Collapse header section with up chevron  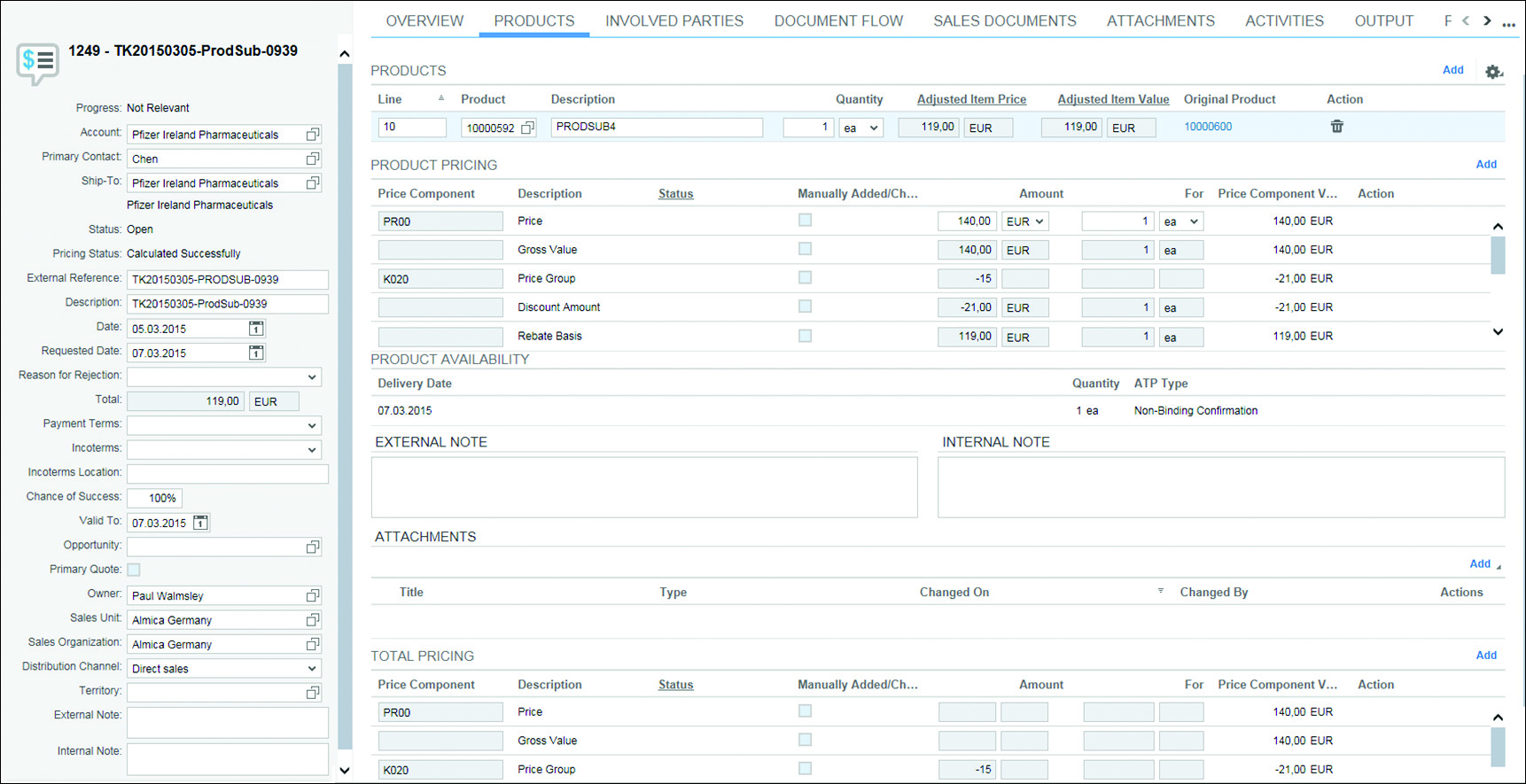click(345, 54)
